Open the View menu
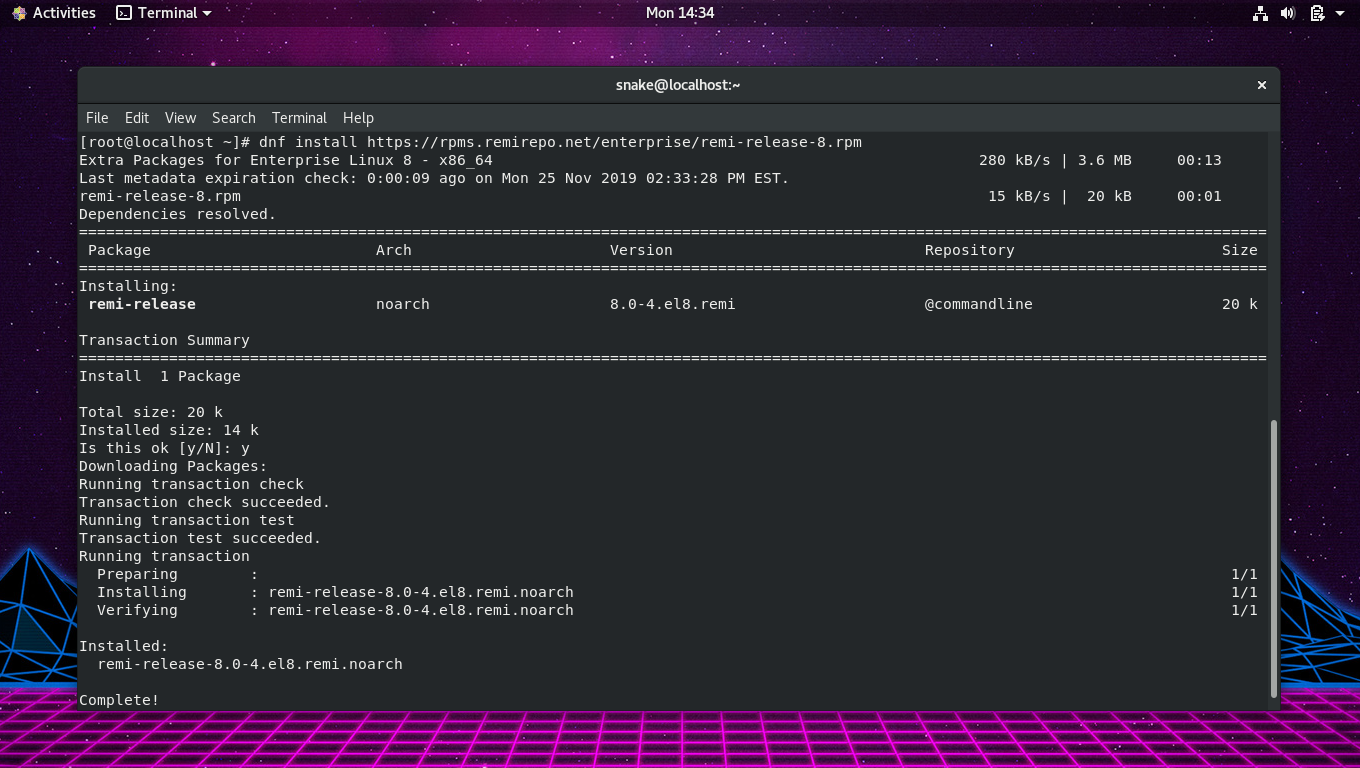Image resolution: width=1360 pixels, height=768 pixels. click(180, 118)
